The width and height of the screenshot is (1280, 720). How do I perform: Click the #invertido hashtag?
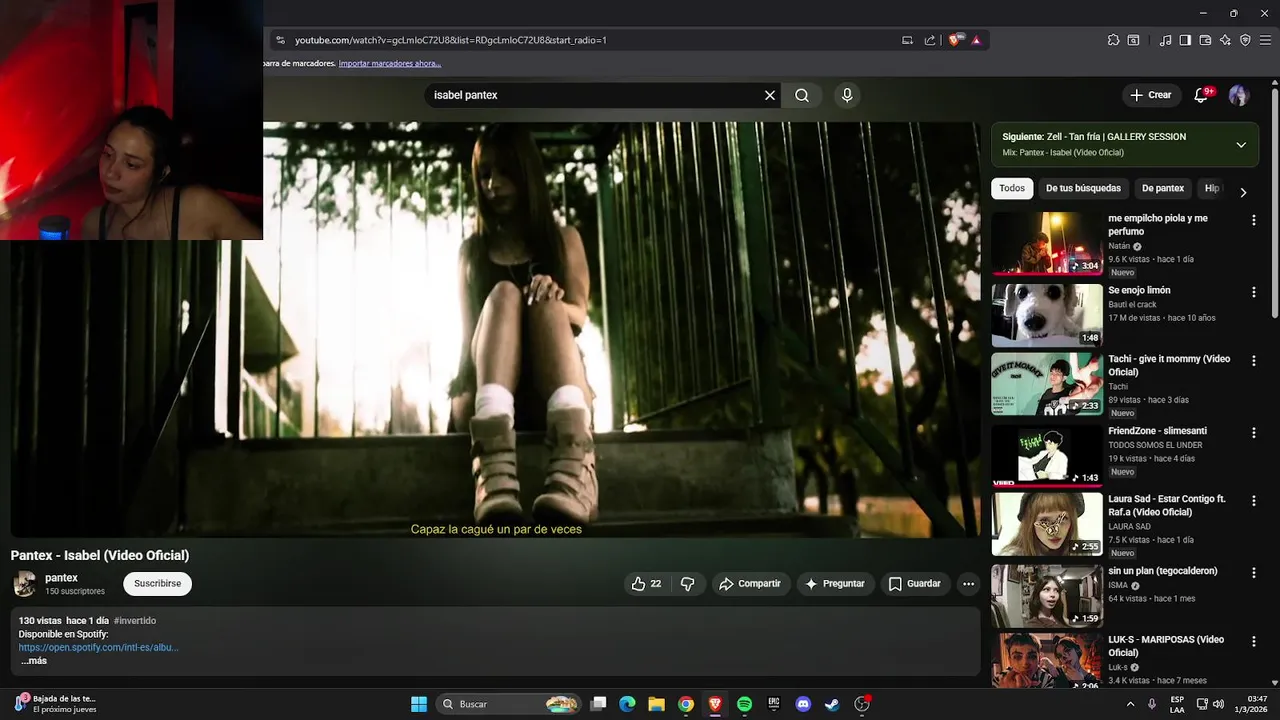tap(135, 621)
